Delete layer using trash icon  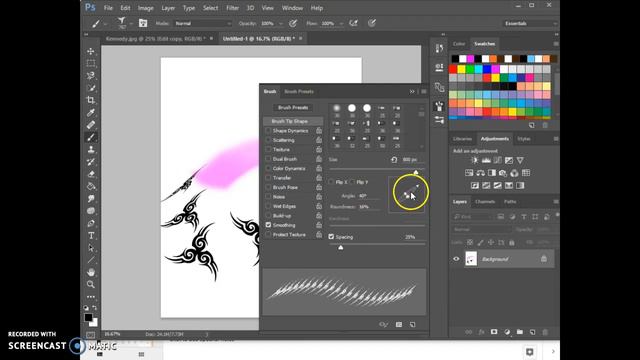pos(545,332)
